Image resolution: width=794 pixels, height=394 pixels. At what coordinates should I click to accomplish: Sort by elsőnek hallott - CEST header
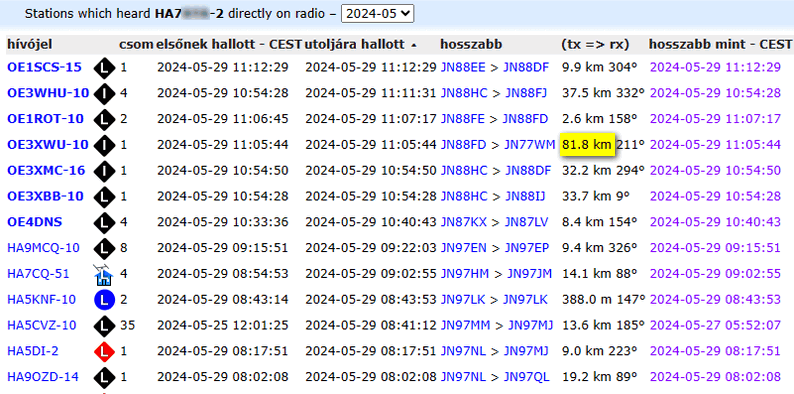[229, 45]
